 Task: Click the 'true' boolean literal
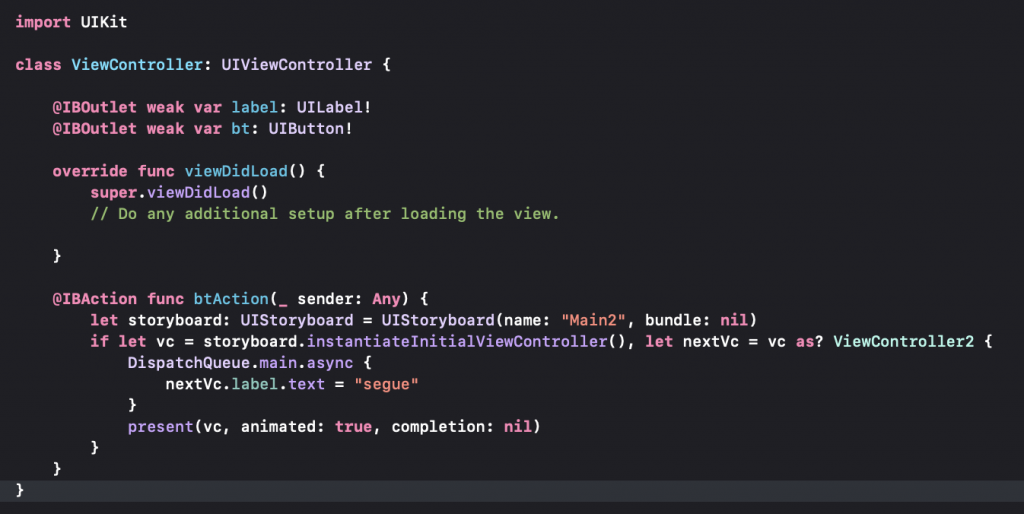tap(353, 427)
